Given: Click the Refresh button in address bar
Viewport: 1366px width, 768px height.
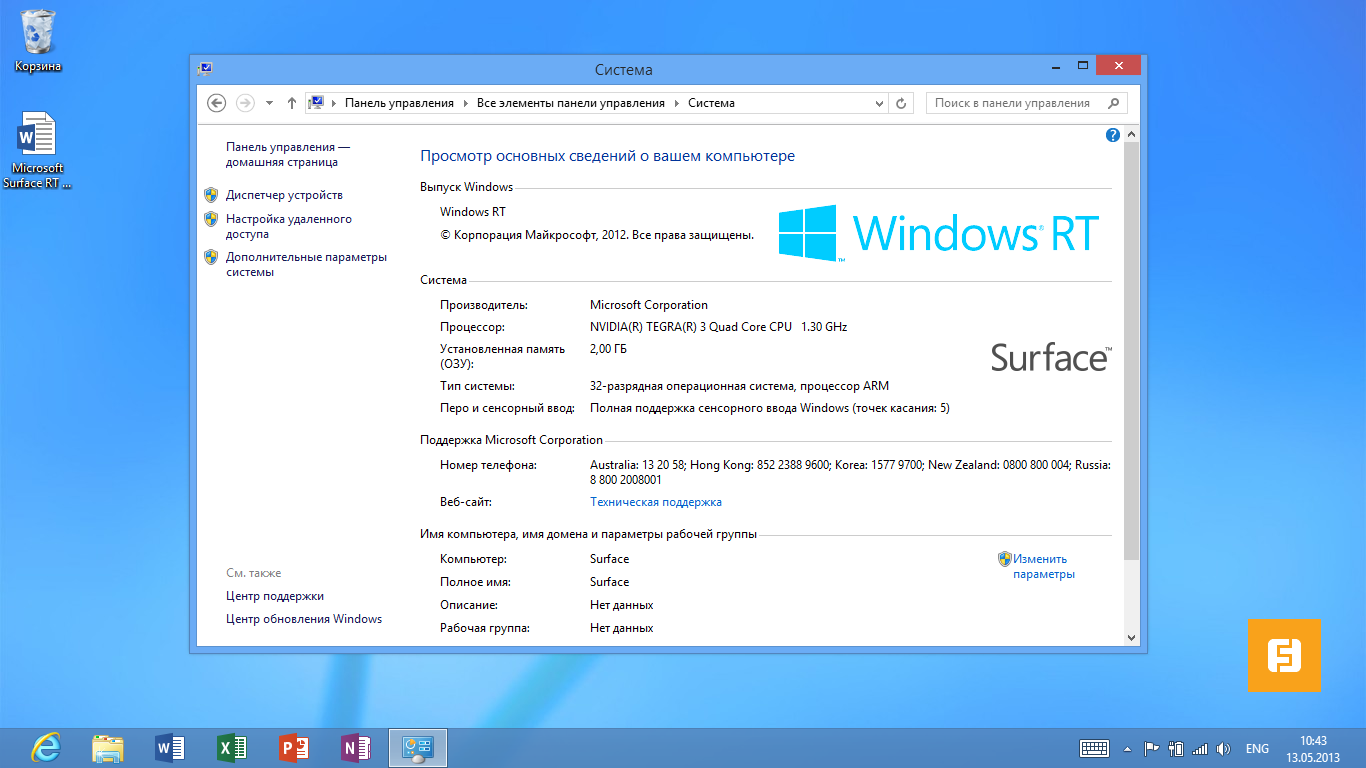Looking at the screenshot, I should 901,103.
